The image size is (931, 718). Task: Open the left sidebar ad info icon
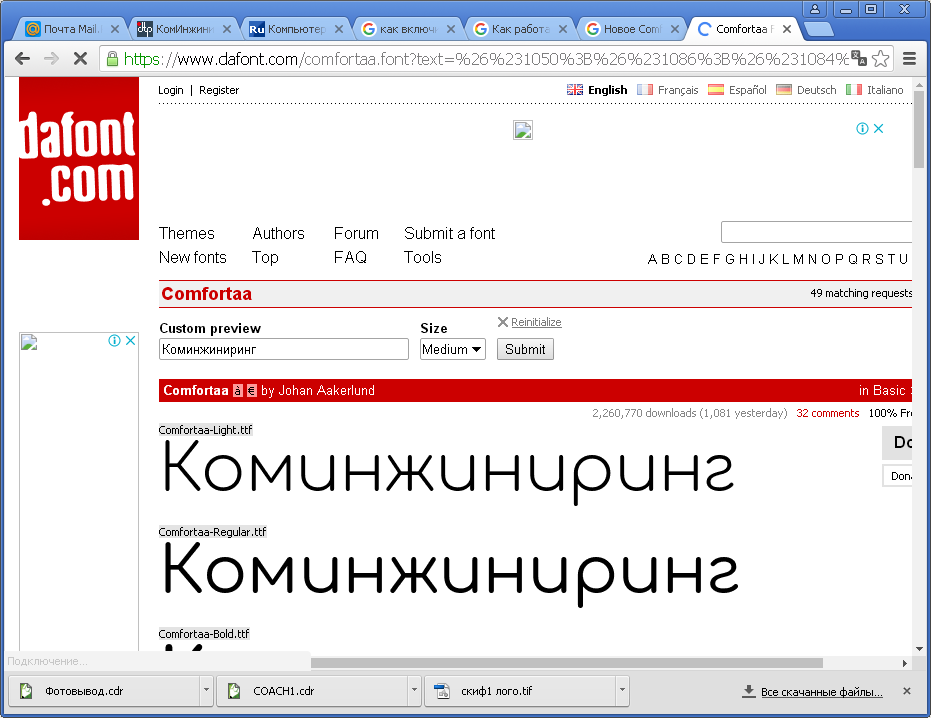pos(114,340)
